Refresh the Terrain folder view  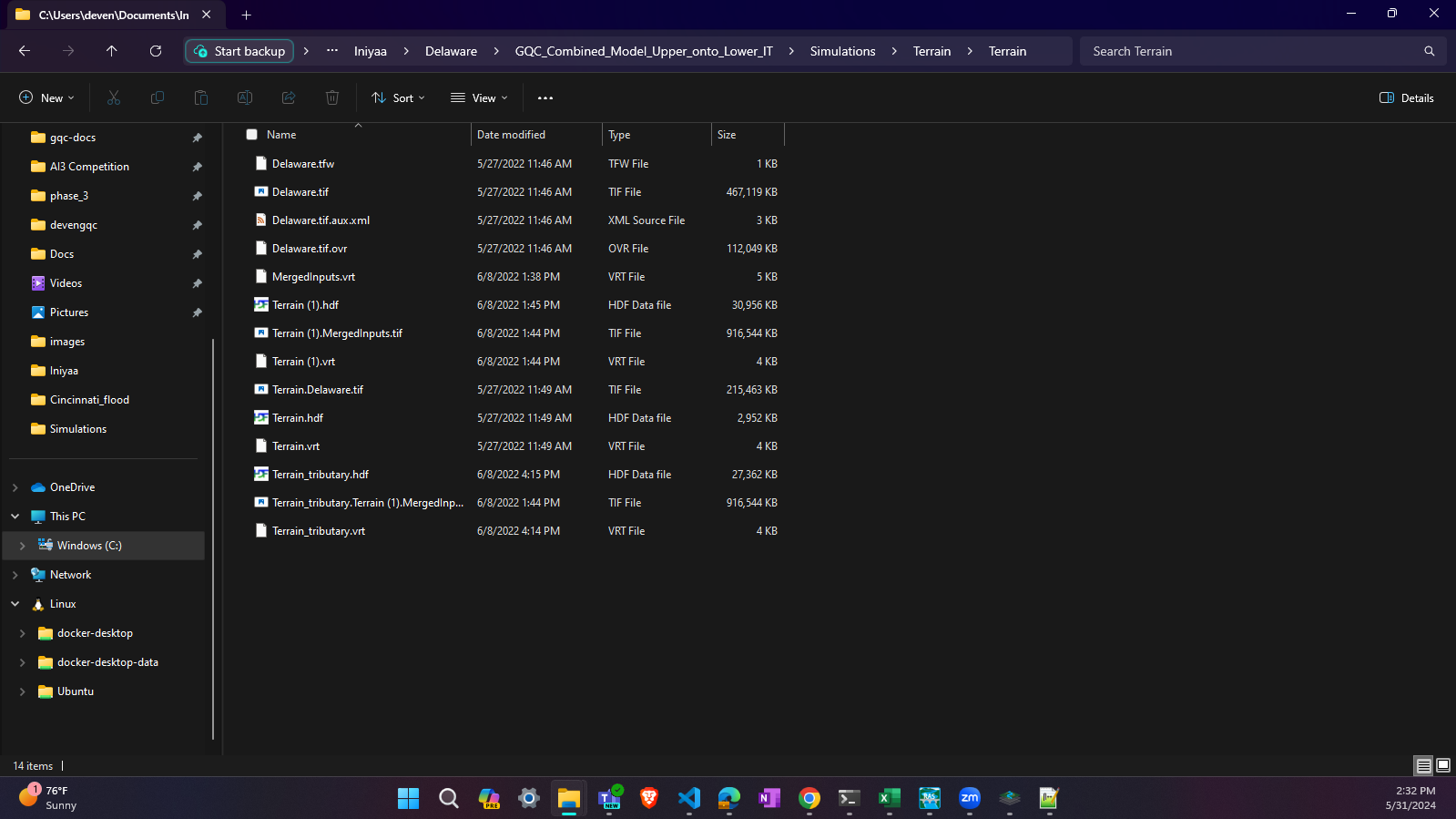click(x=156, y=51)
